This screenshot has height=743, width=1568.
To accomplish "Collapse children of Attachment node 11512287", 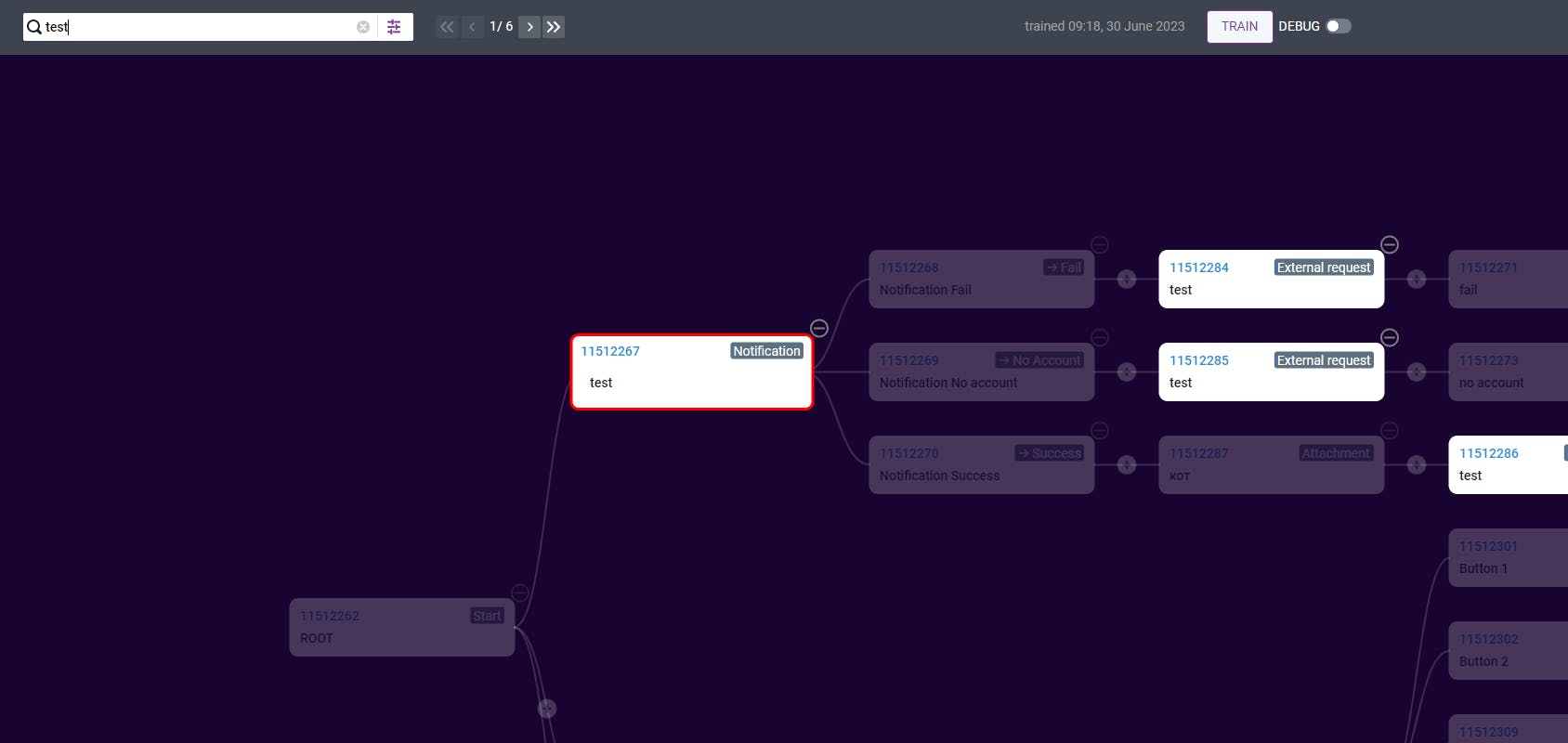I will (x=1390, y=430).
